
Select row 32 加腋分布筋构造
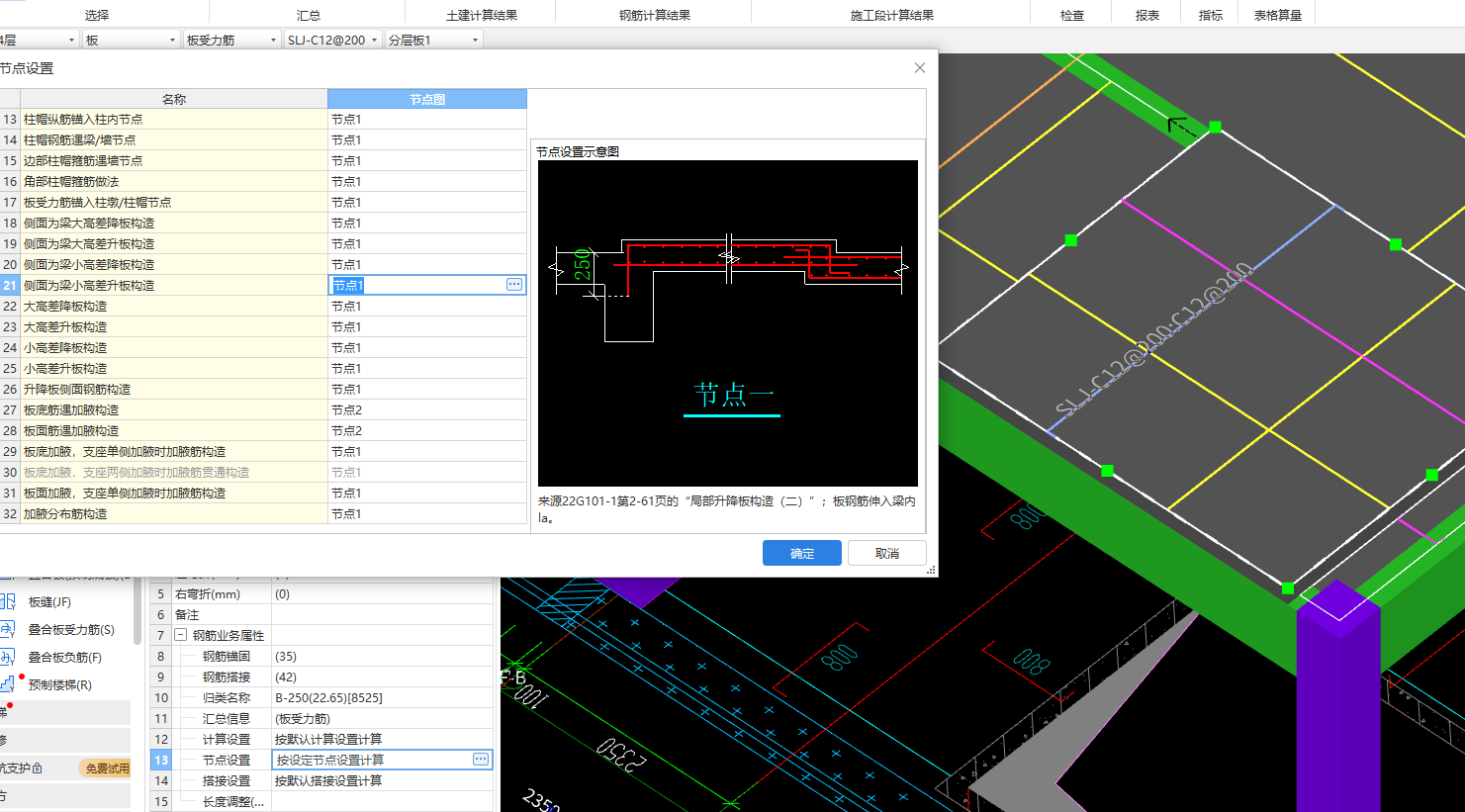click(174, 513)
